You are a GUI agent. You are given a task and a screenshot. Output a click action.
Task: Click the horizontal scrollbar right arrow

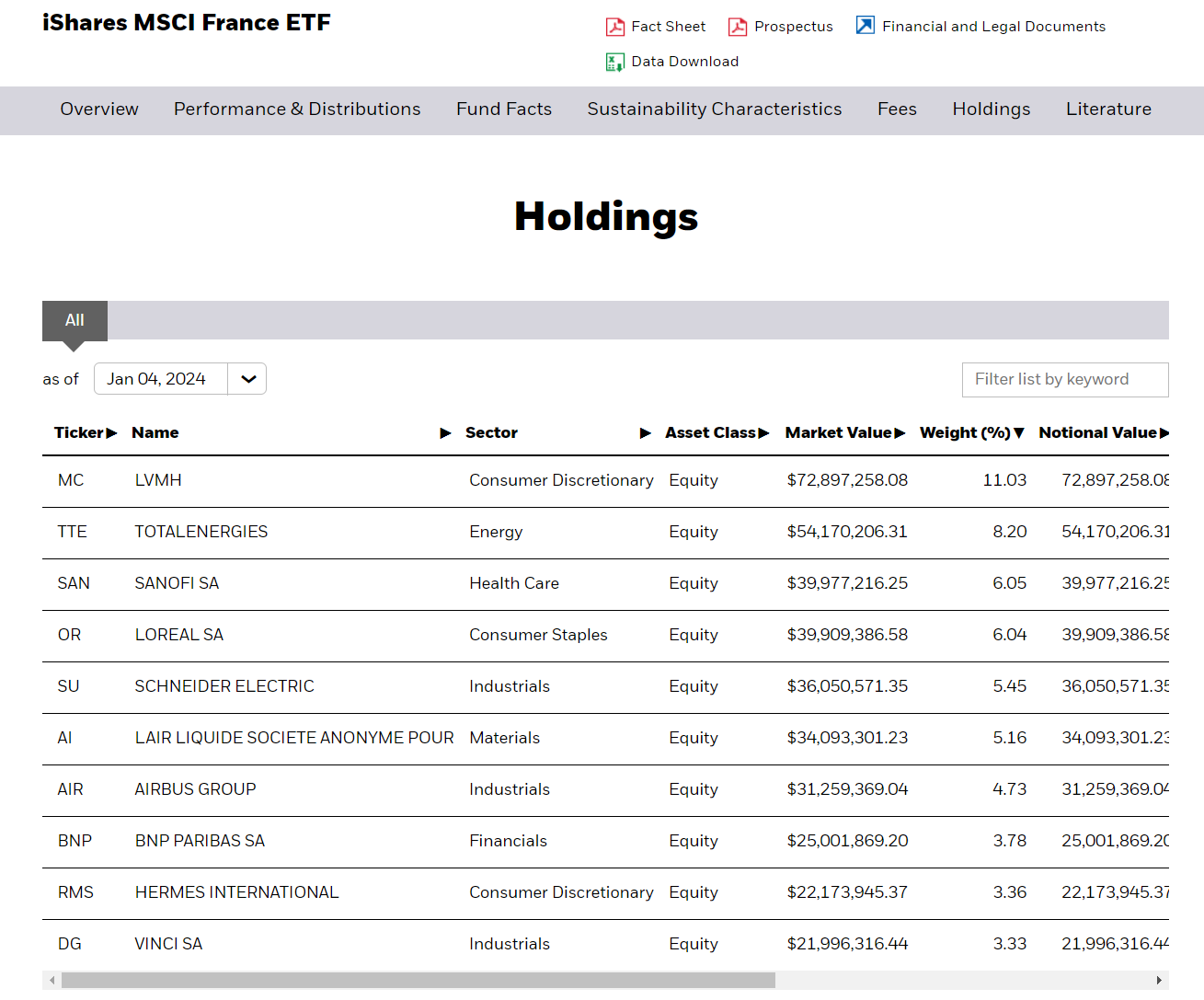[1159, 981]
